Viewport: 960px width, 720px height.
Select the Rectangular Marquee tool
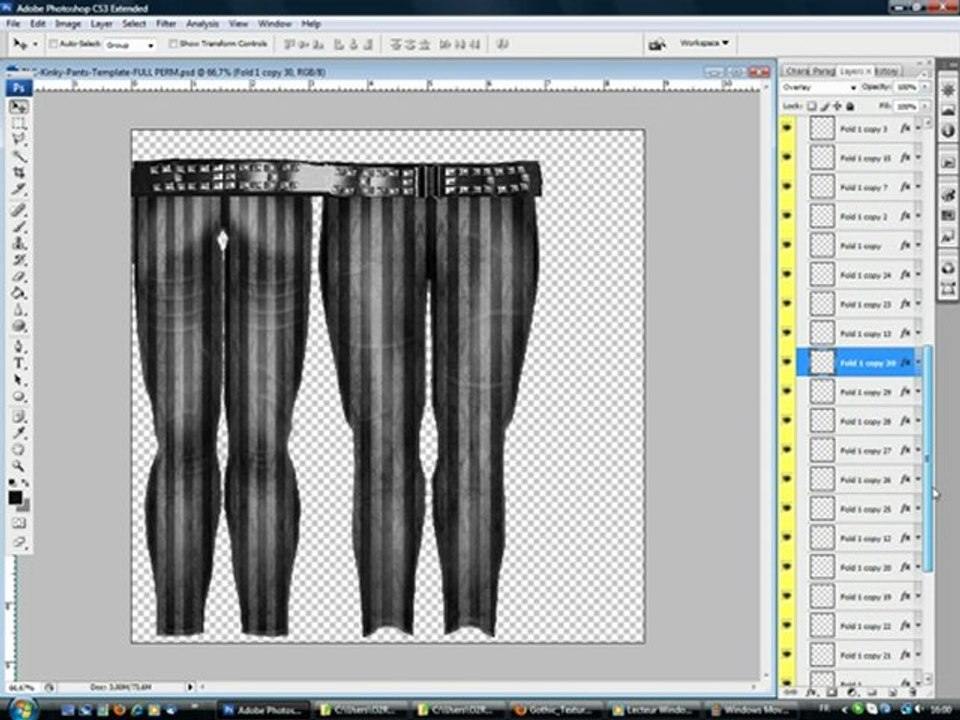click(19, 124)
